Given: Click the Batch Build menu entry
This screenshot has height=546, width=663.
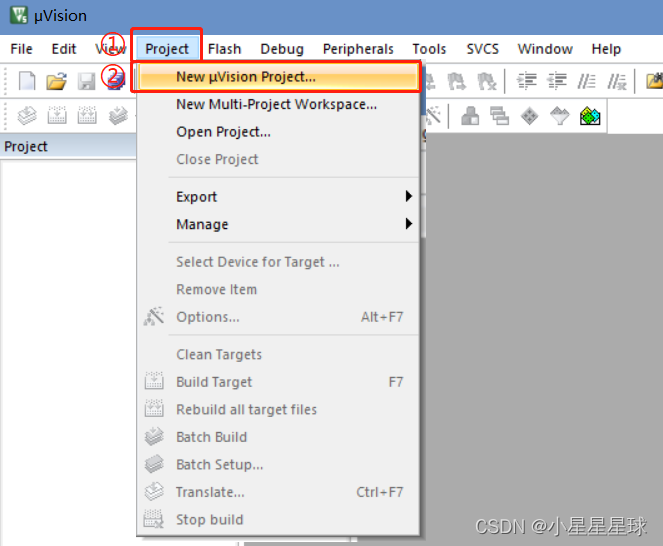Looking at the screenshot, I should [x=278, y=437].
